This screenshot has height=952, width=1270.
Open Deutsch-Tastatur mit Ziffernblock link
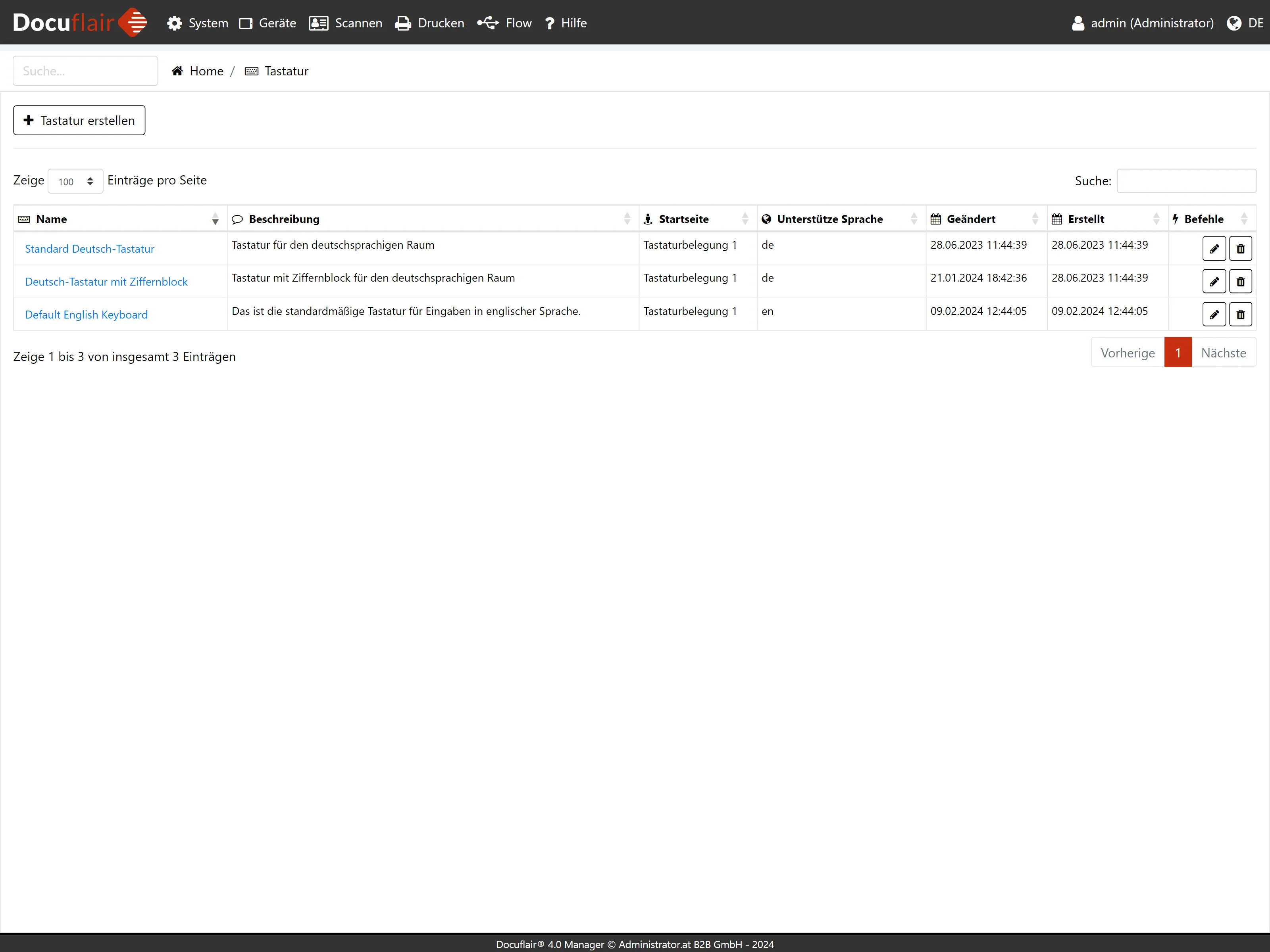106,282
